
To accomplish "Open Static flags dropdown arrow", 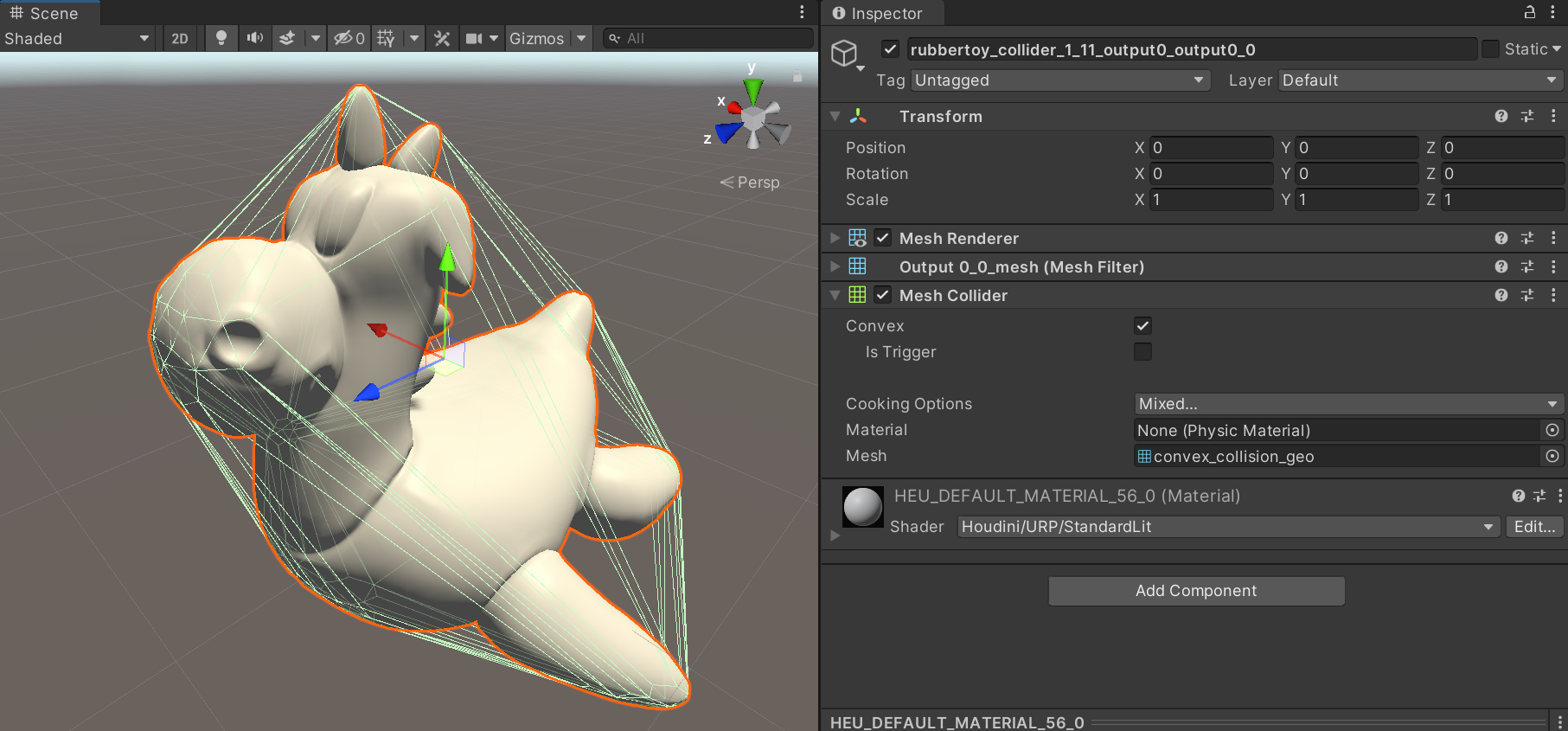I will pos(1557,49).
